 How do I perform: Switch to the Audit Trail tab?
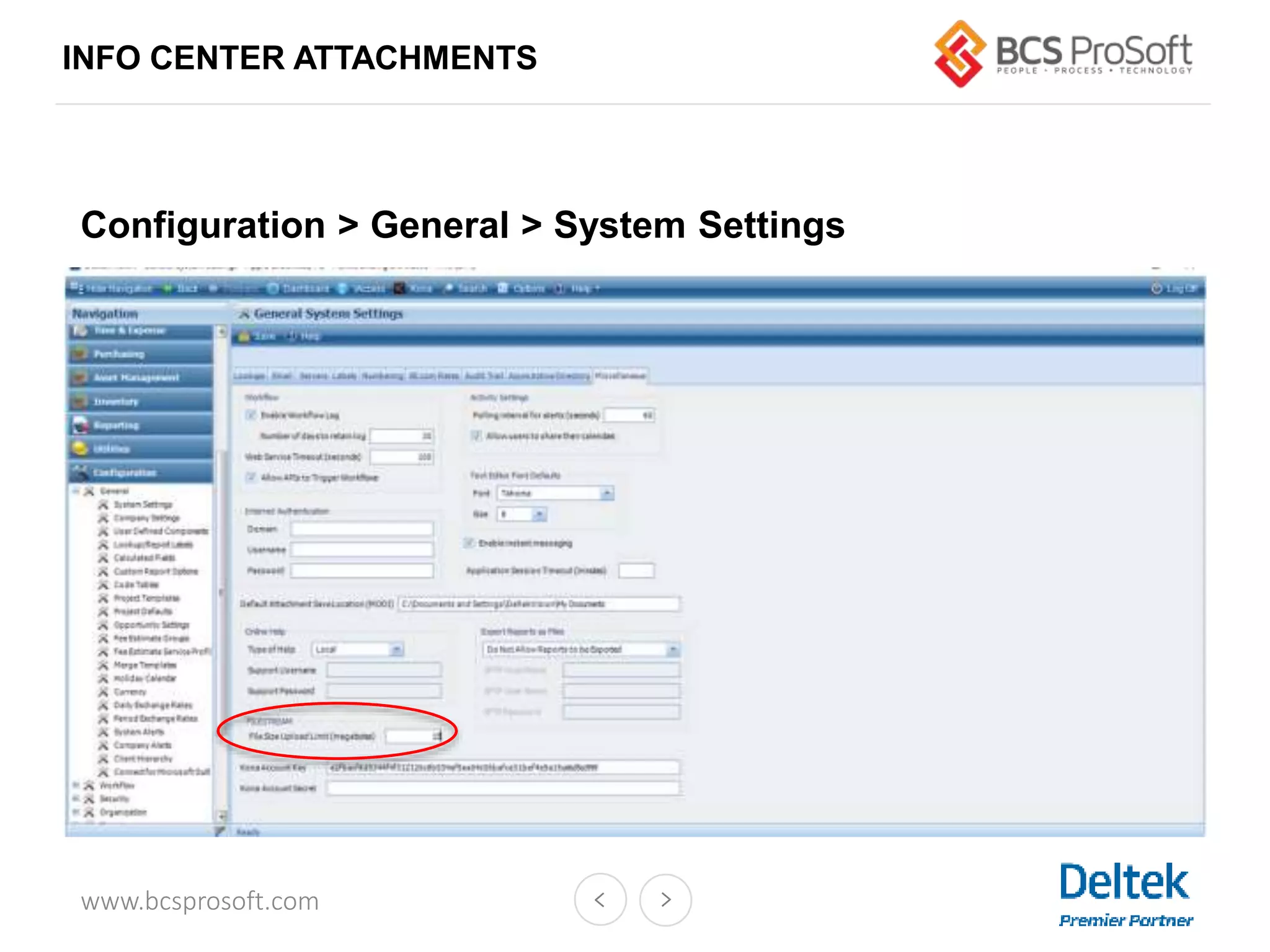tap(484, 376)
